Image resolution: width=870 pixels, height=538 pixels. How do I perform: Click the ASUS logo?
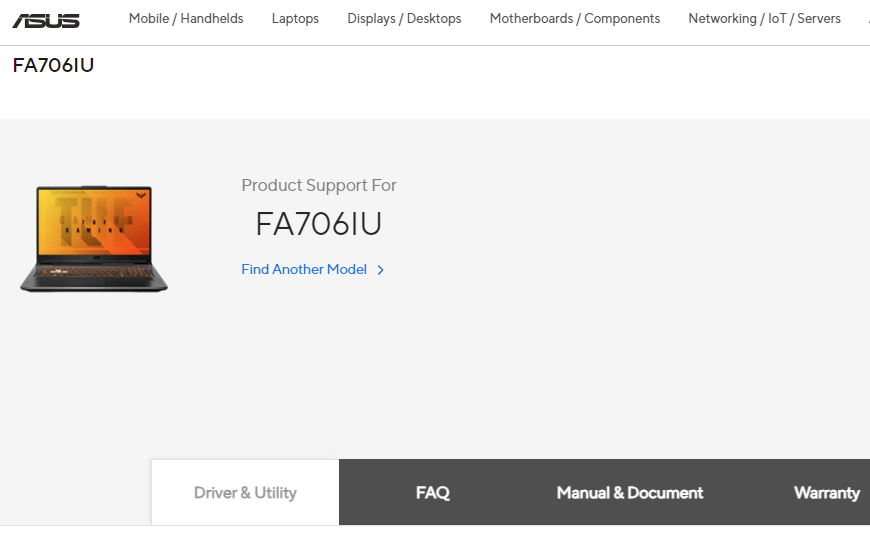click(x=46, y=21)
